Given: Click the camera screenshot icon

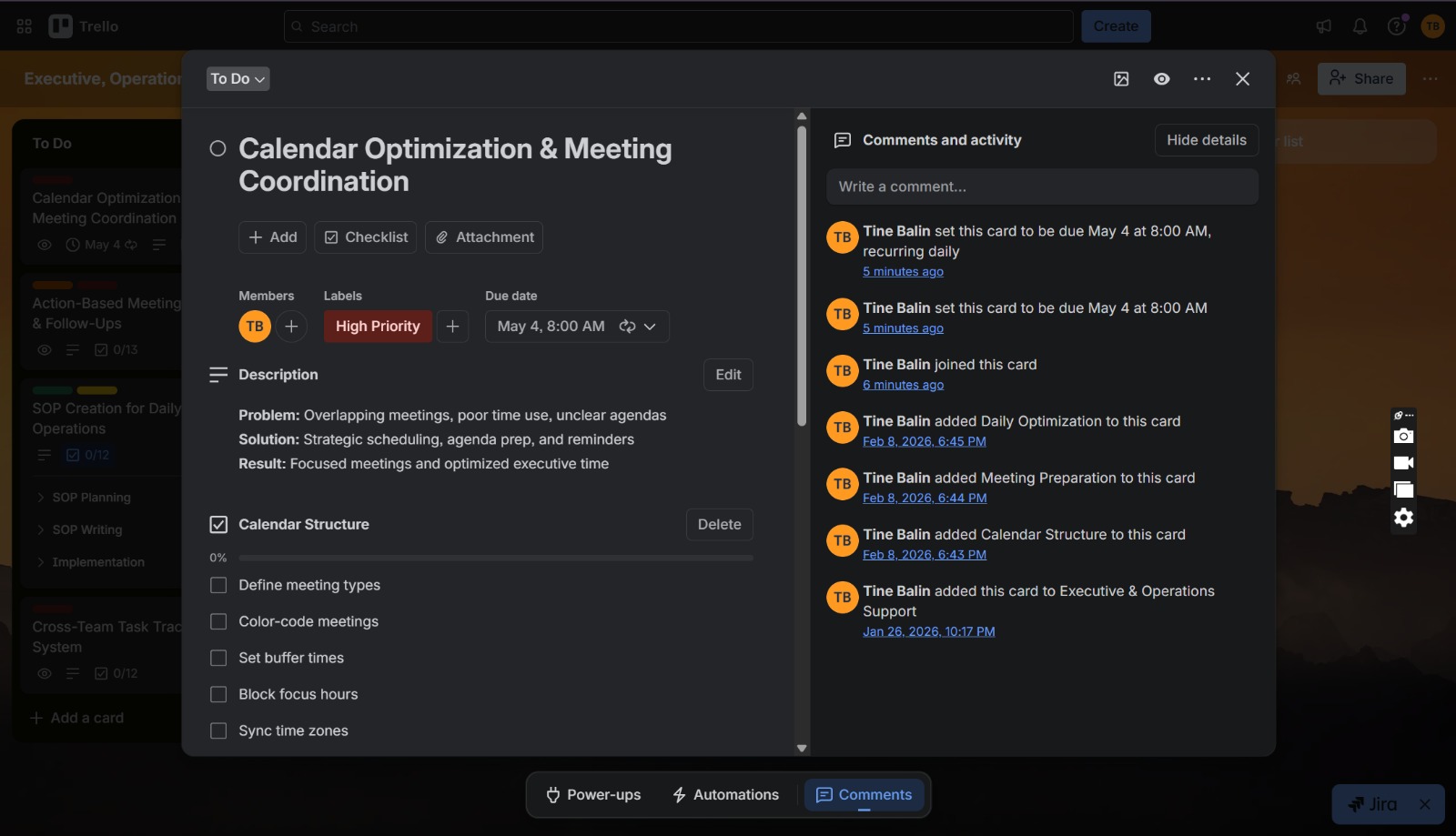Looking at the screenshot, I should coord(1403,436).
